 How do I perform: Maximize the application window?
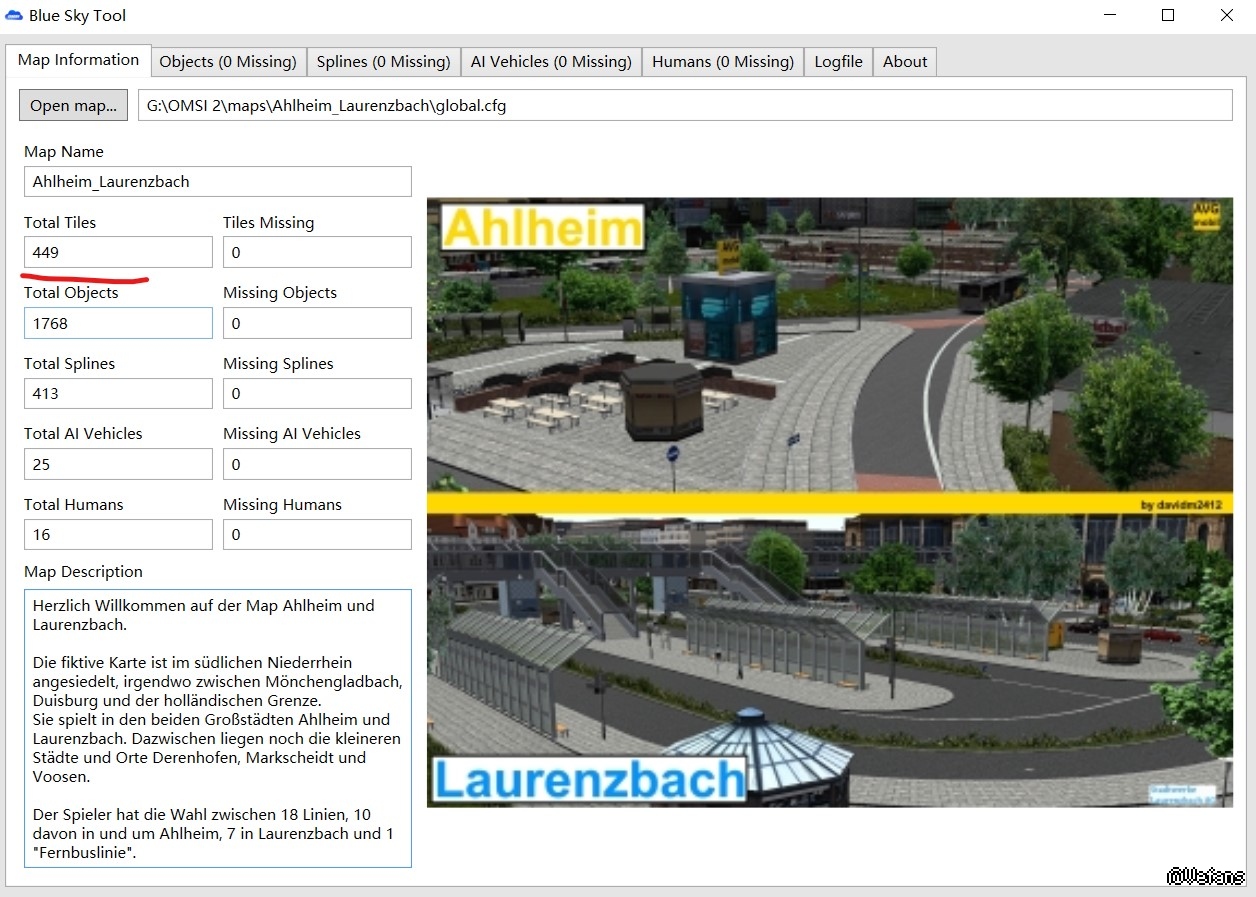click(1168, 16)
